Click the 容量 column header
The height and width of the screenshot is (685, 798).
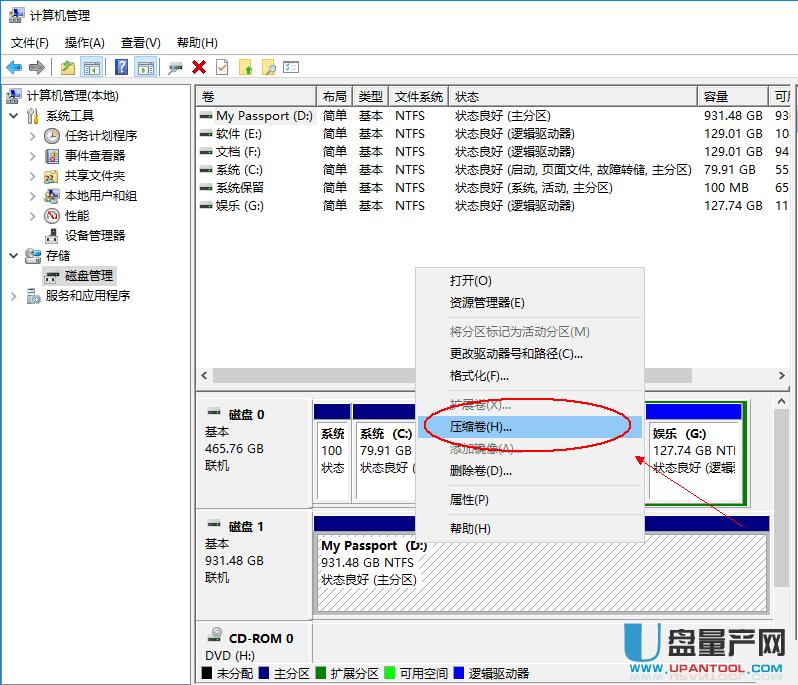click(x=715, y=96)
